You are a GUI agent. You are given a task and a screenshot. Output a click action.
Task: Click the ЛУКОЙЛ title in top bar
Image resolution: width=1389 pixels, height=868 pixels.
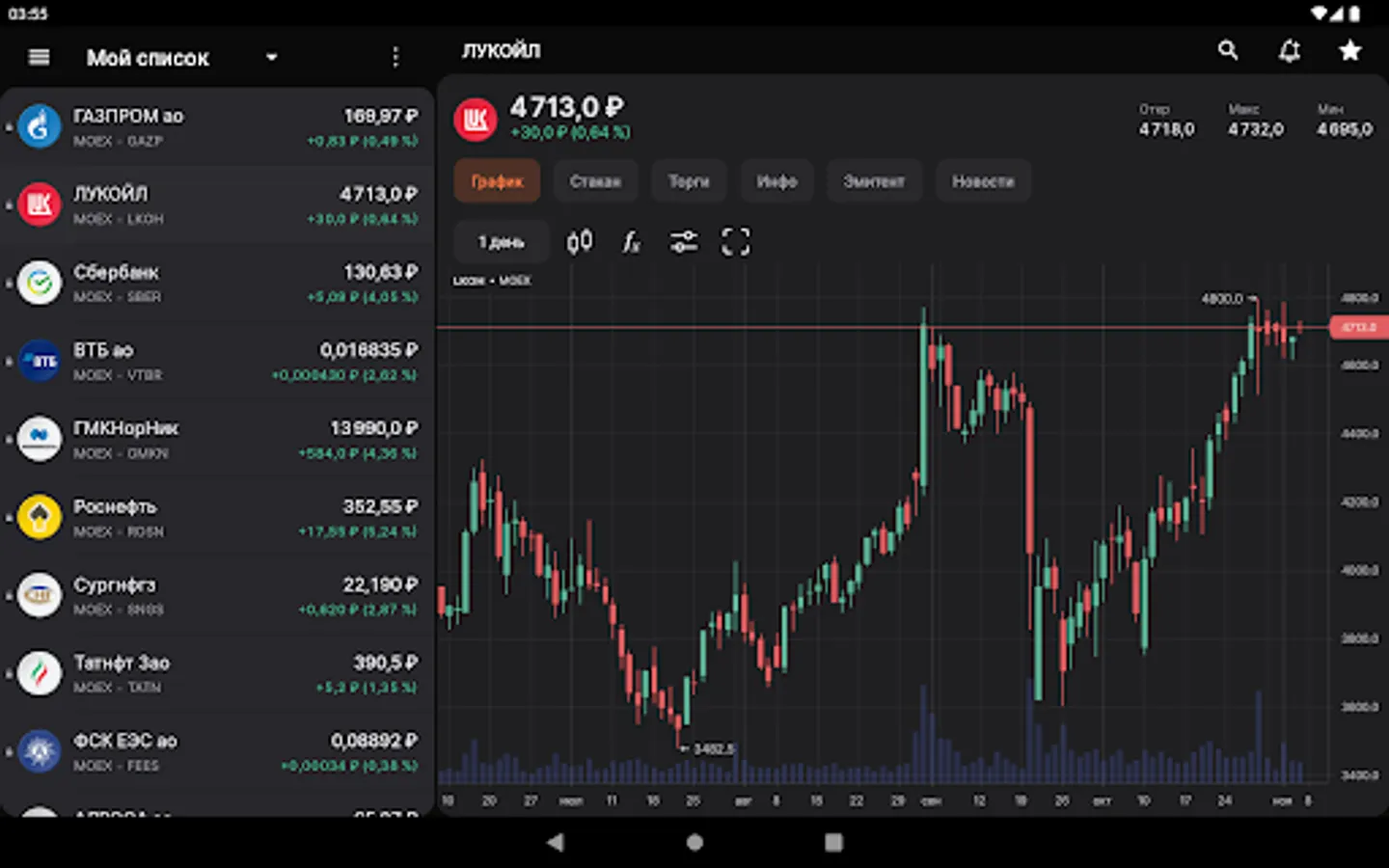point(501,50)
